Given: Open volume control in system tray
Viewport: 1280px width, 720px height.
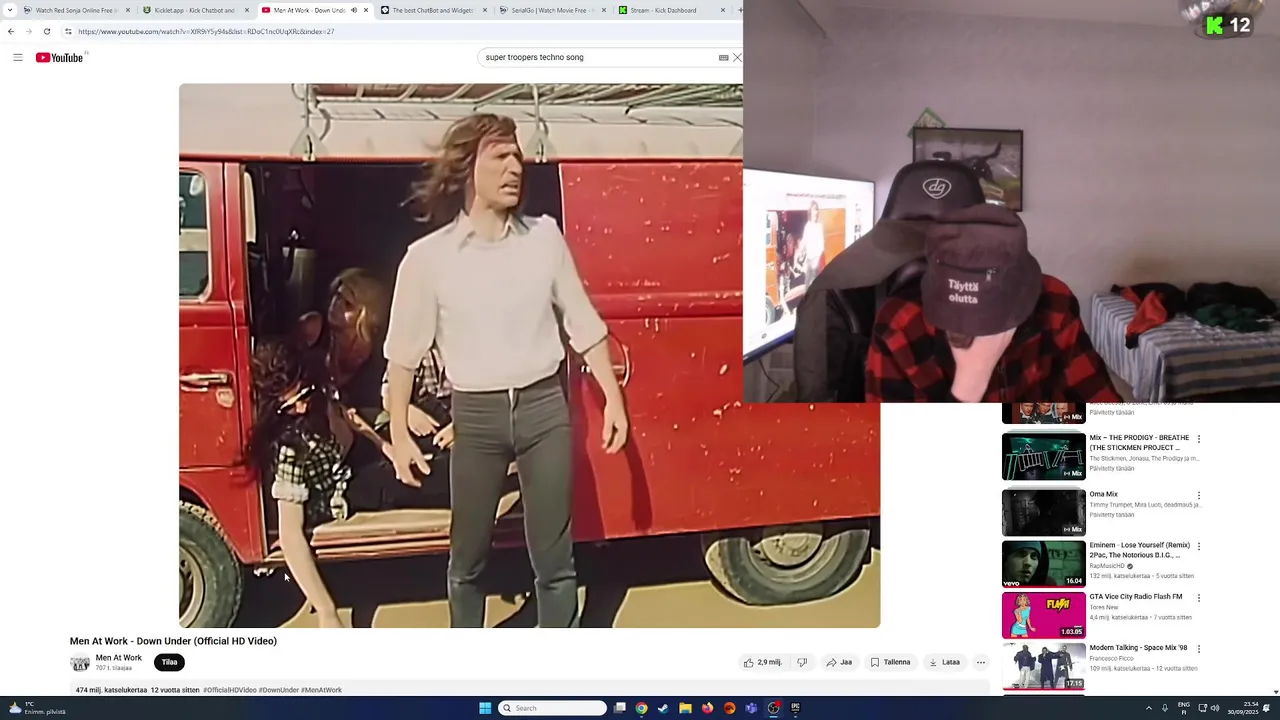Looking at the screenshot, I should tap(1215, 708).
